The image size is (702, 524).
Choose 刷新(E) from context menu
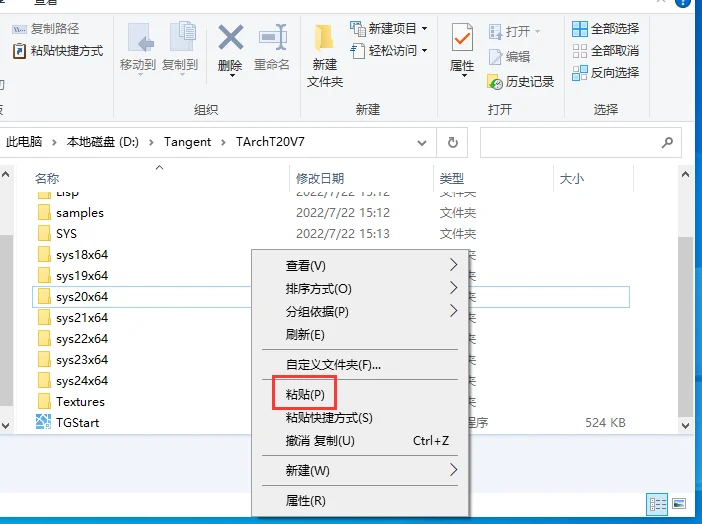click(x=360, y=335)
